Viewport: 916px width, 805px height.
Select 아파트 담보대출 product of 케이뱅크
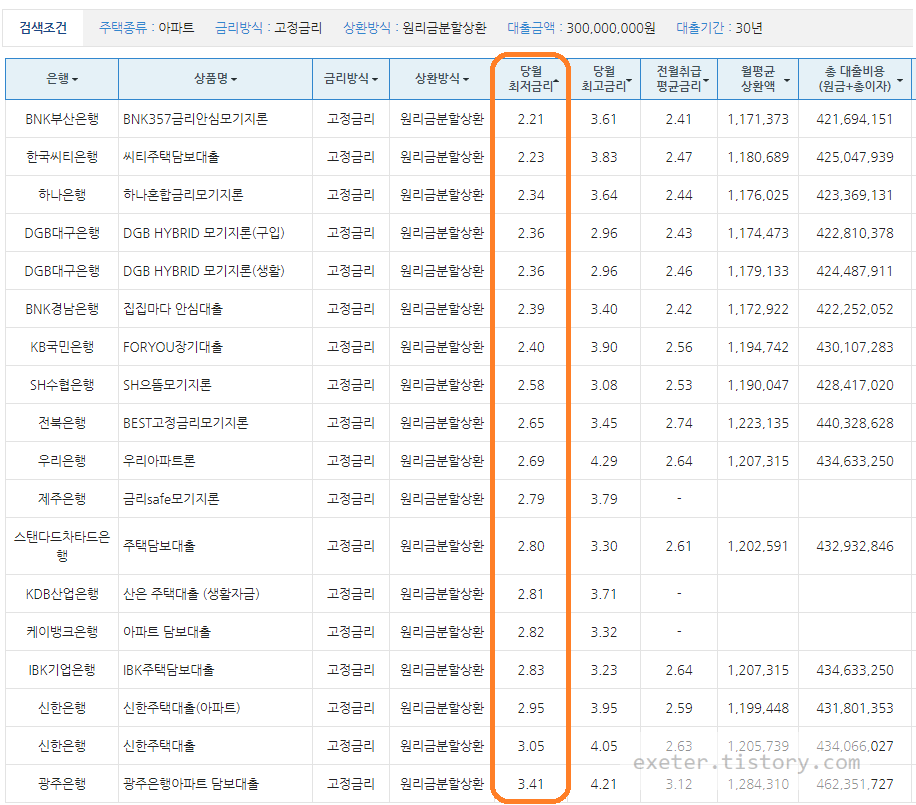point(166,632)
